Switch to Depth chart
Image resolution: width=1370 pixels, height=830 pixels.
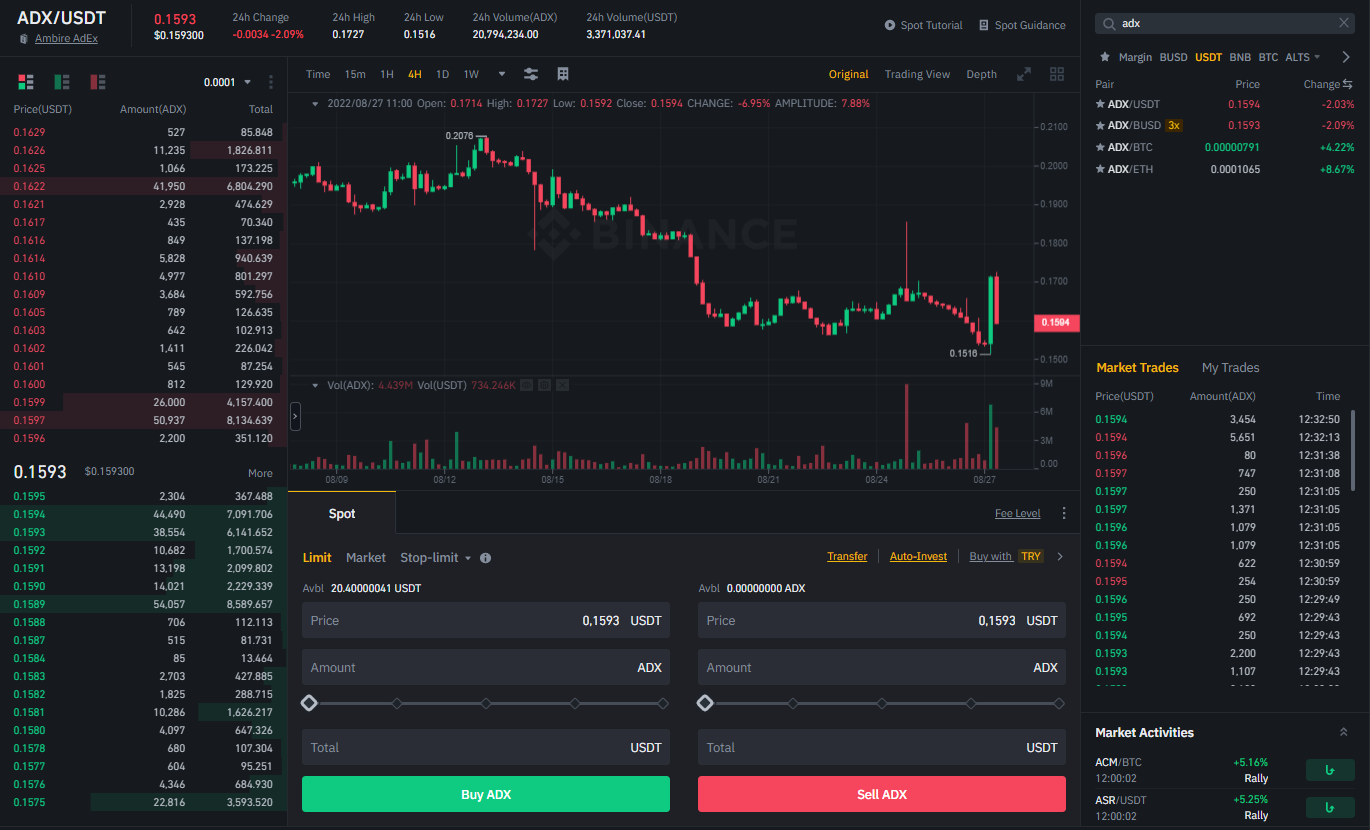pyautogui.click(x=981, y=74)
